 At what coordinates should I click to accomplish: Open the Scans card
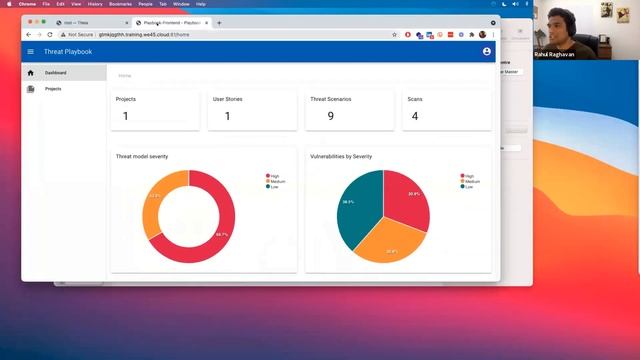pyautogui.click(x=447, y=110)
